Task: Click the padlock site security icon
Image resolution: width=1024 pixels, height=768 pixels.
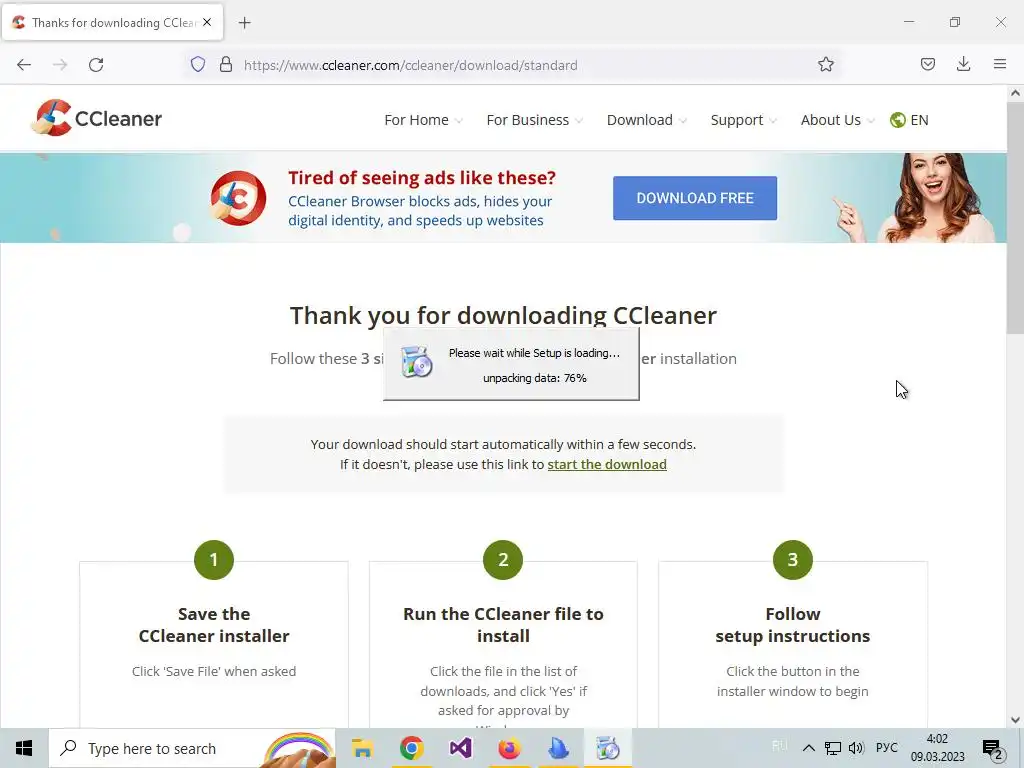Action: (x=226, y=65)
